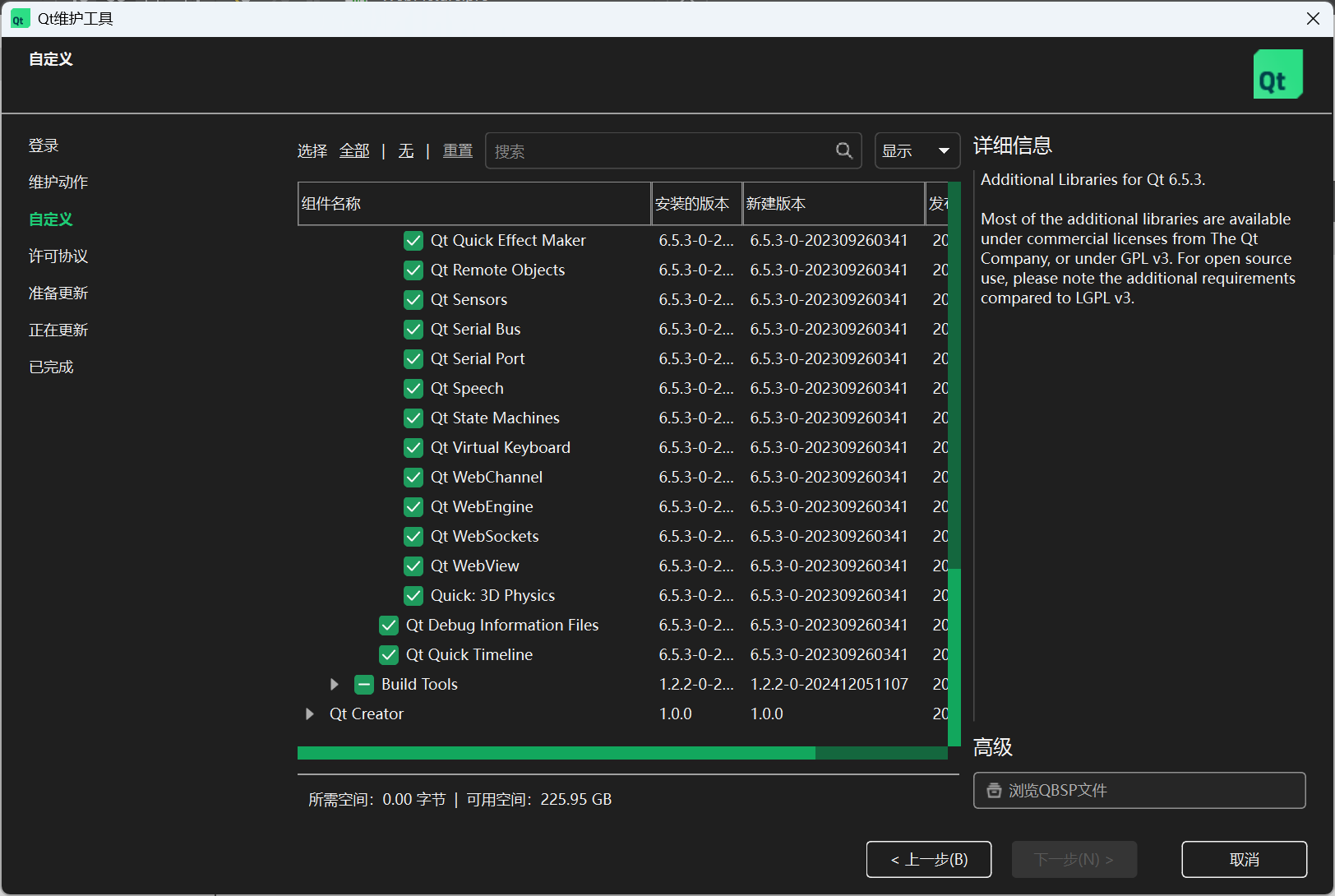The image size is (1335, 896).
Task: Uncheck Qt Quick Effect Maker
Action: tap(413, 241)
